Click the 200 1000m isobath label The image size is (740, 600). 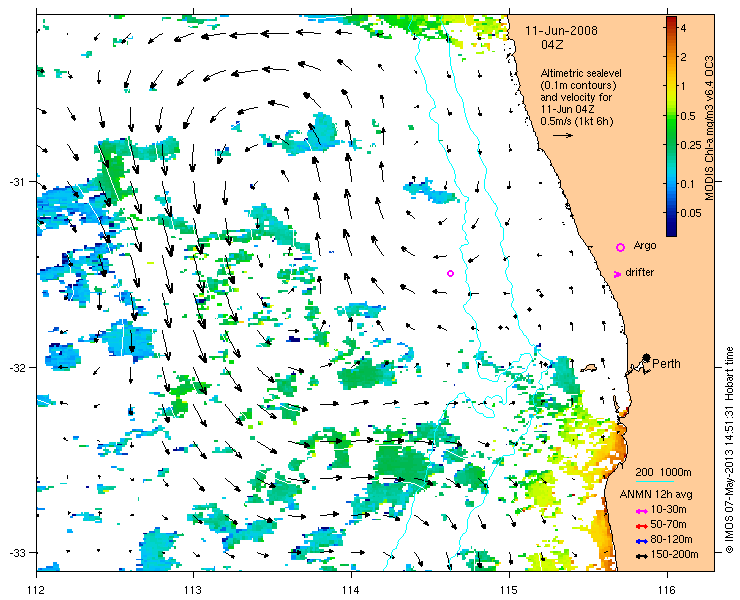664,473
